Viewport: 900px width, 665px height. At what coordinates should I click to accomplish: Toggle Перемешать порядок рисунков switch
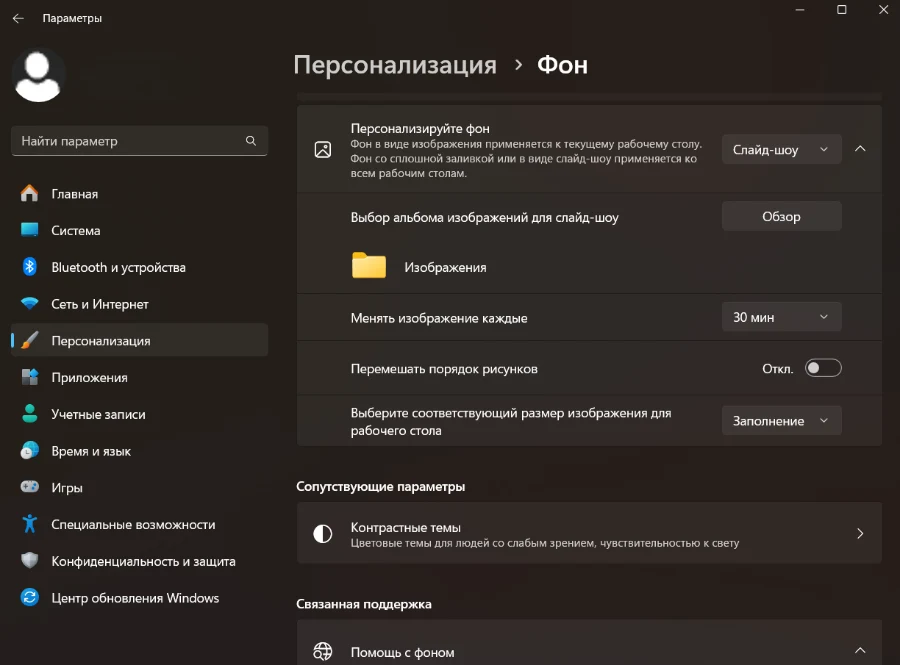coord(824,368)
